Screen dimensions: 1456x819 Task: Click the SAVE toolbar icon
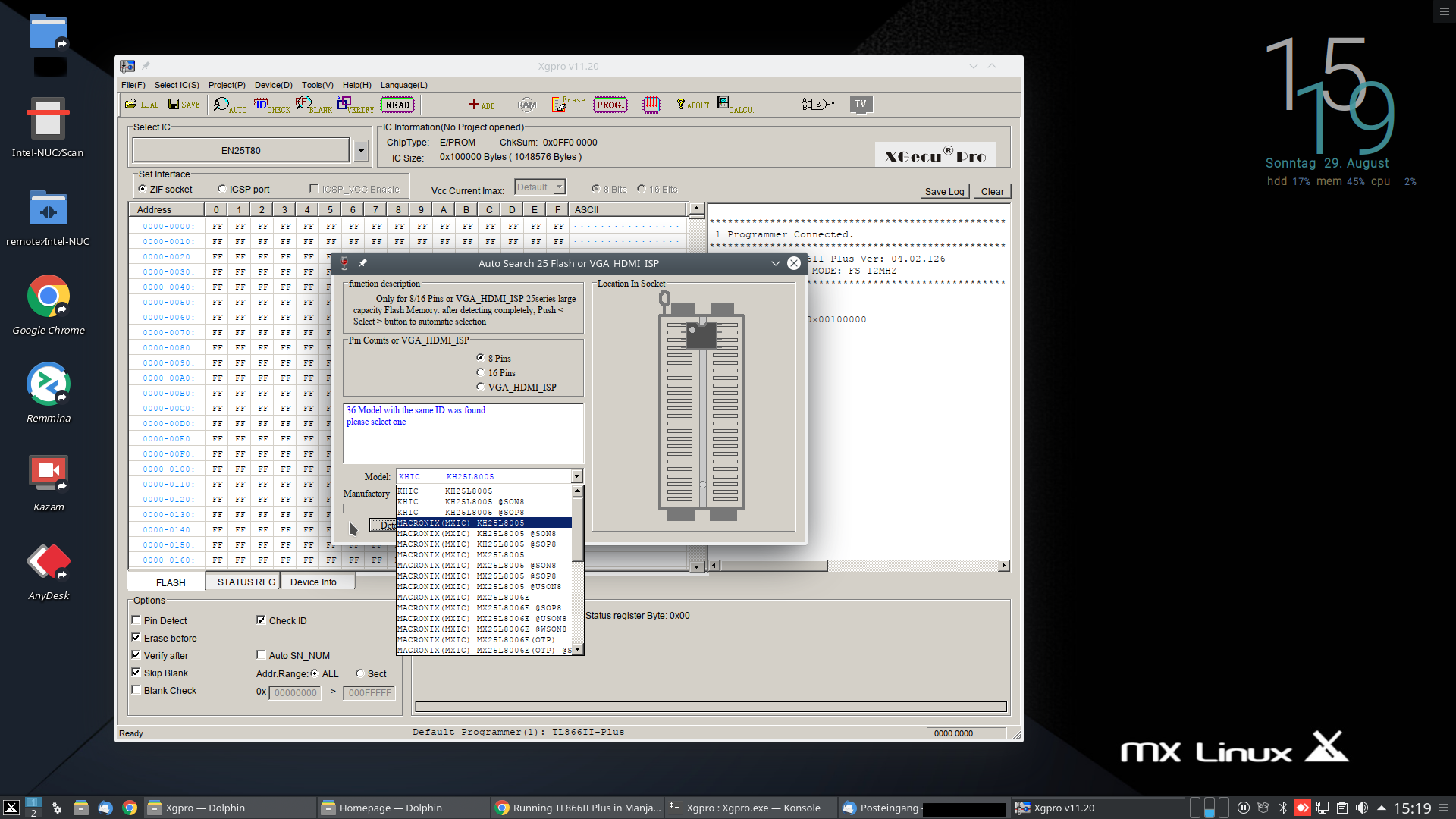[184, 105]
